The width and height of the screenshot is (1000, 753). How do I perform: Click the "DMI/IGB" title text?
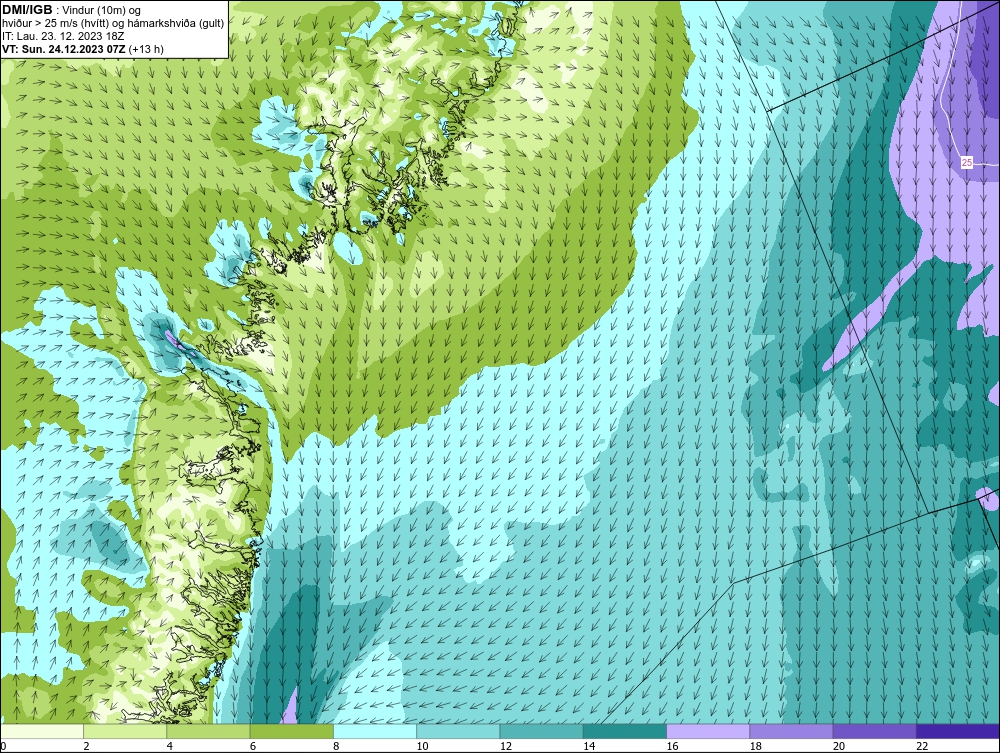[x=27, y=10]
